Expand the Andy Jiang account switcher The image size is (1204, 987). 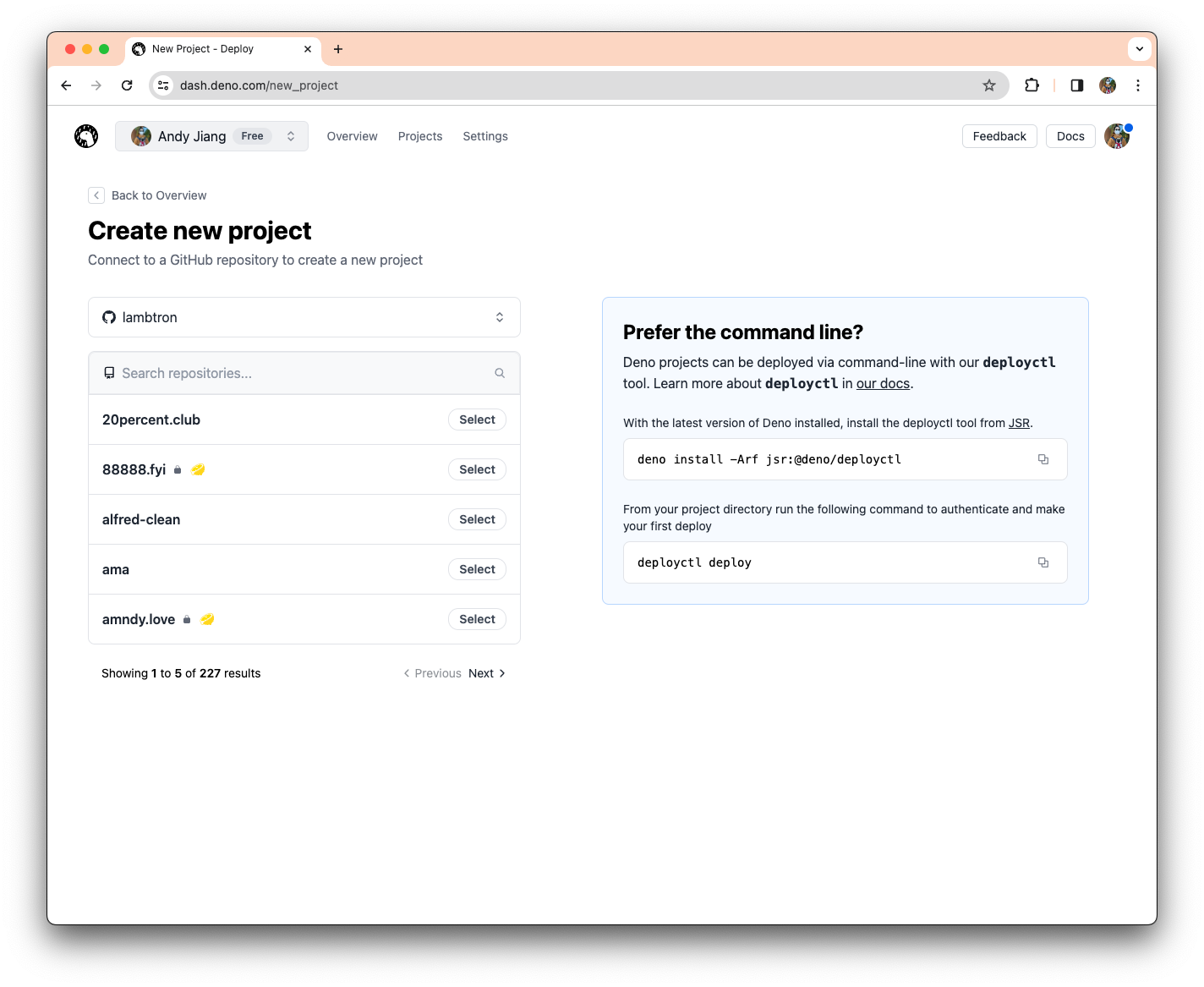pos(290,135)
